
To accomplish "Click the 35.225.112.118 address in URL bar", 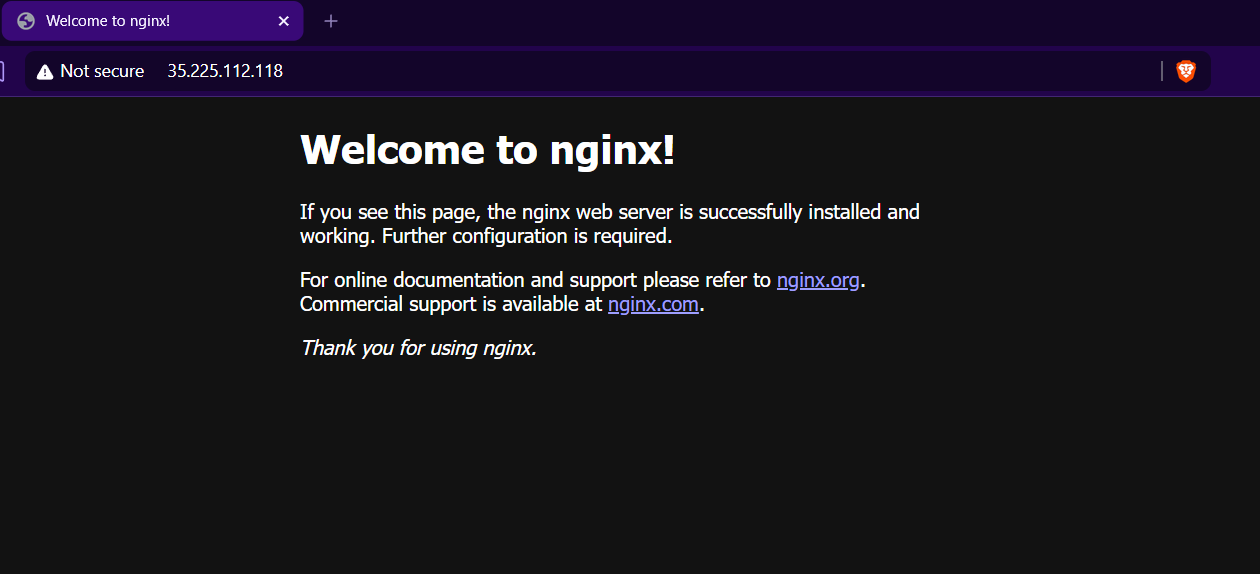I will (x=225, y=71).
